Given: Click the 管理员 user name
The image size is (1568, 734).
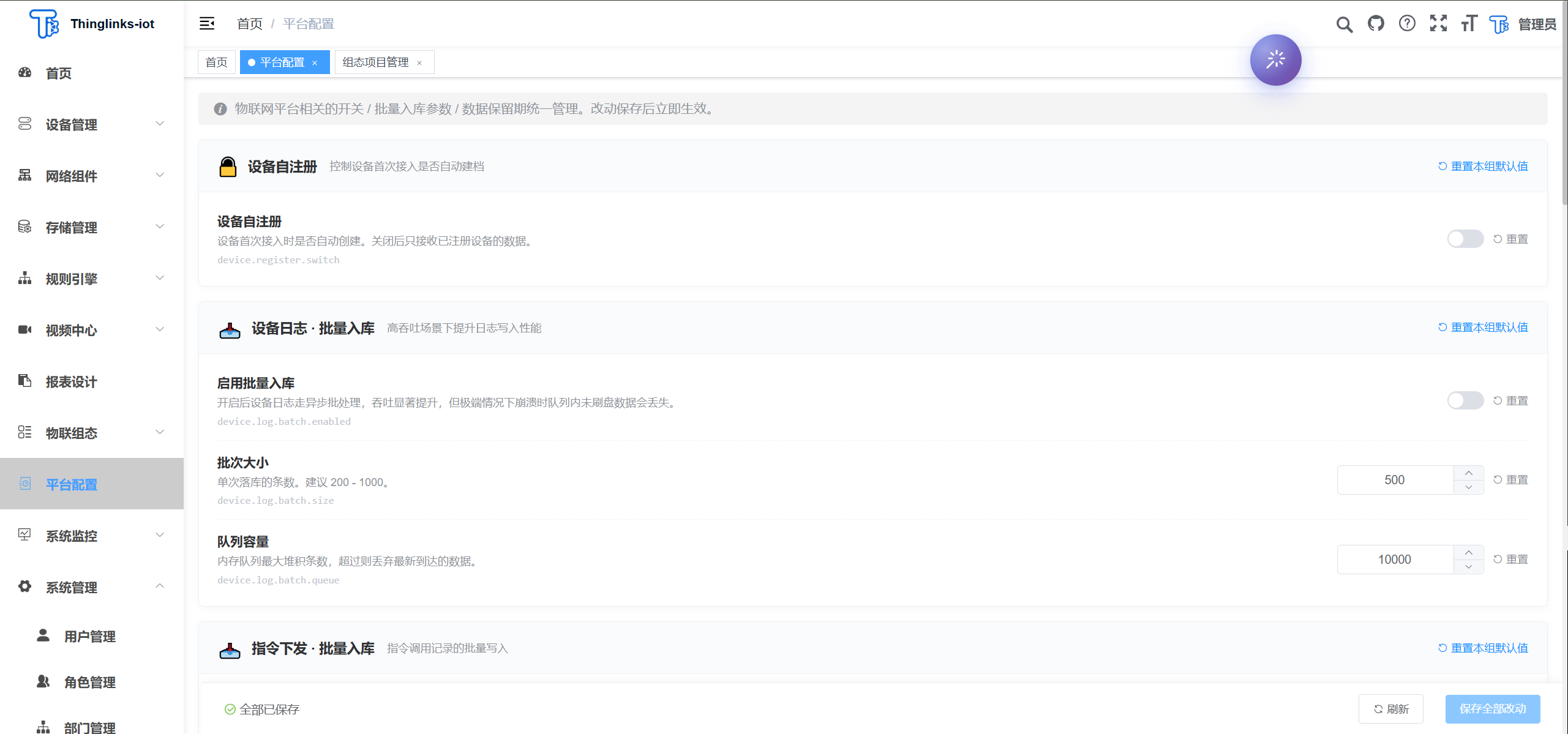Looking at the screenshot, I should tap(1537, 24).
